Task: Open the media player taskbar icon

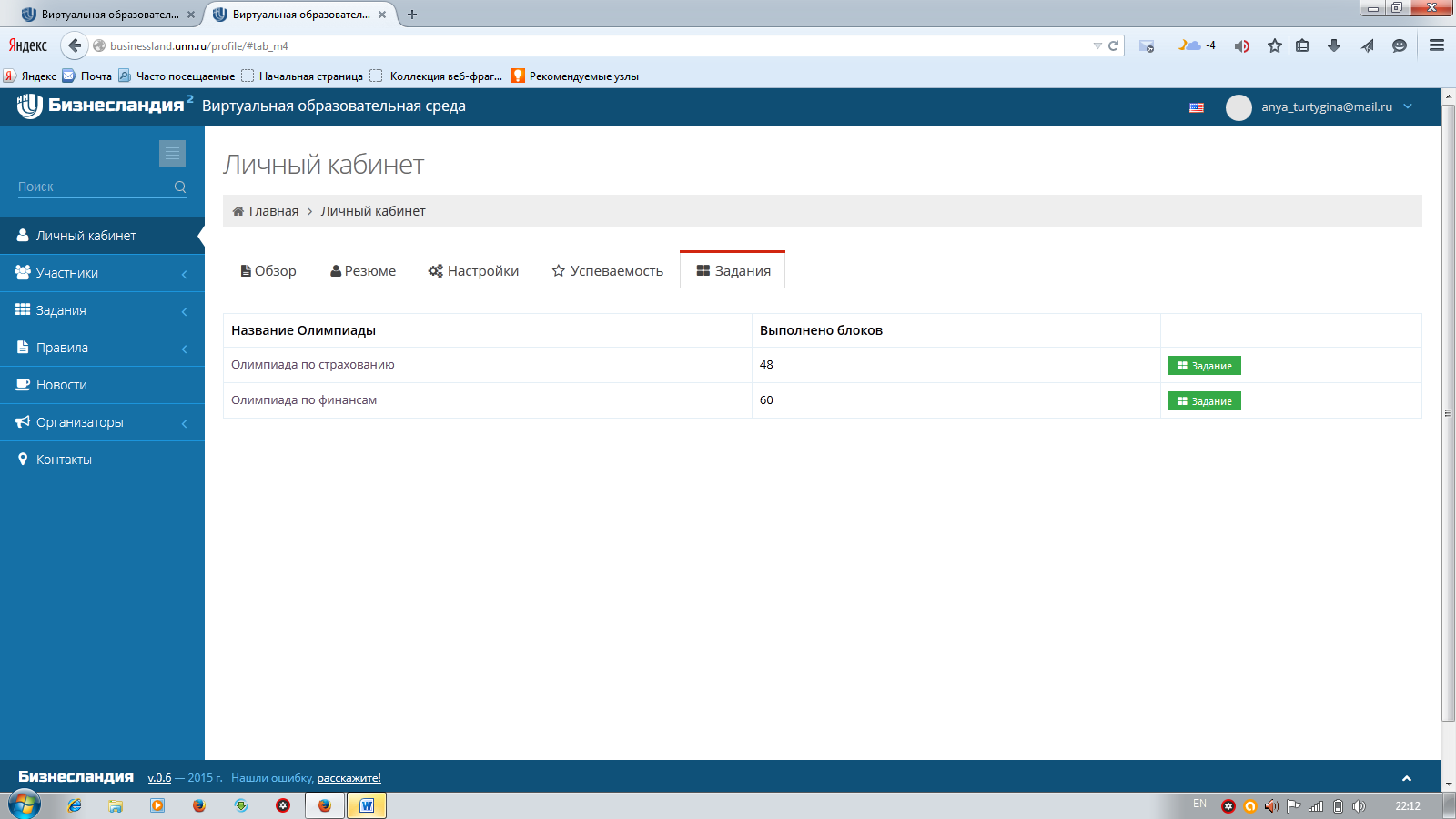Action: 157,805
